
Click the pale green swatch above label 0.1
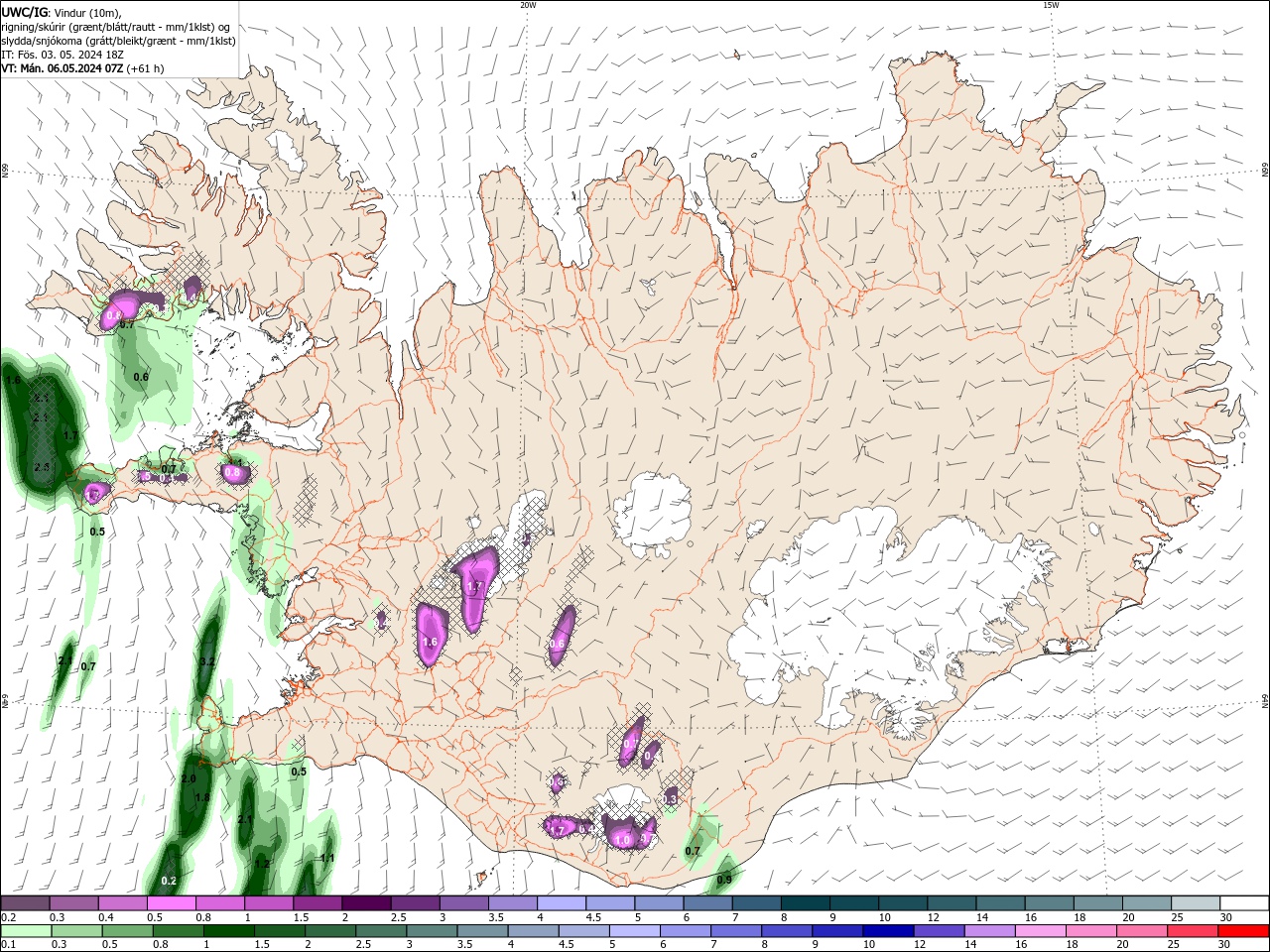point(25,931)
